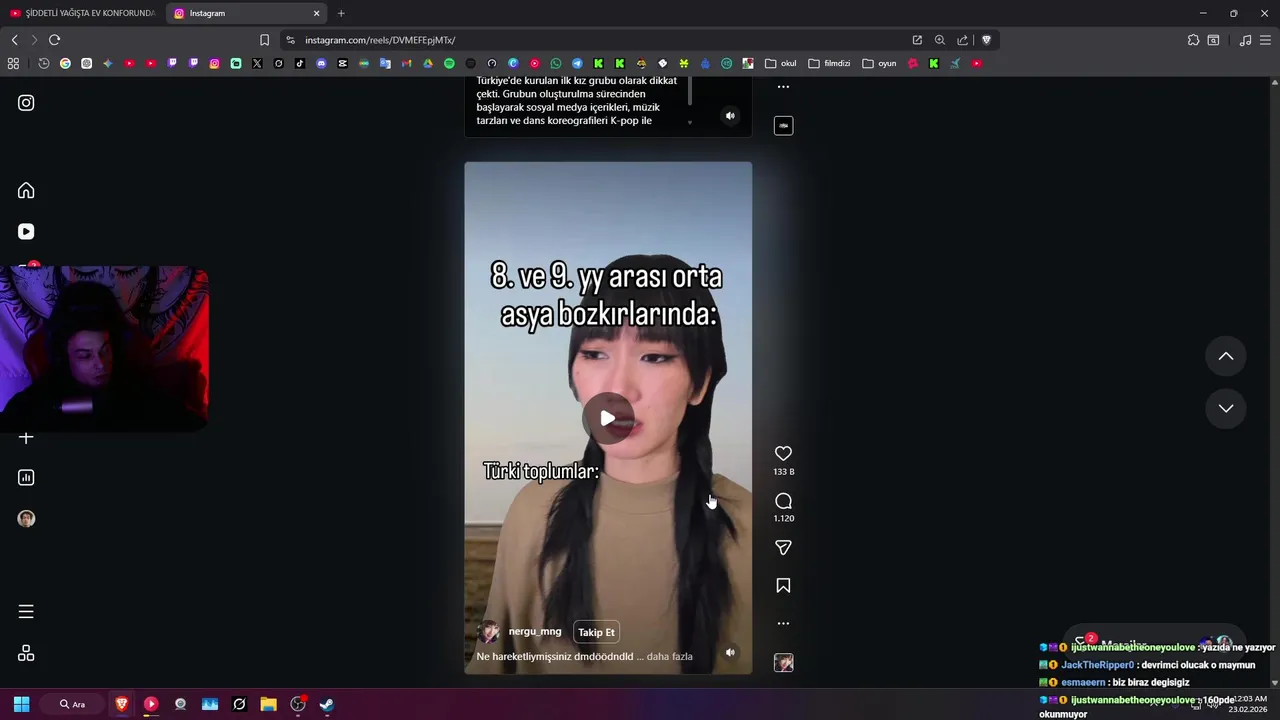Open OBS Studio from the taskbar
Screen dimensions: 1280x720
click(298, 704)
